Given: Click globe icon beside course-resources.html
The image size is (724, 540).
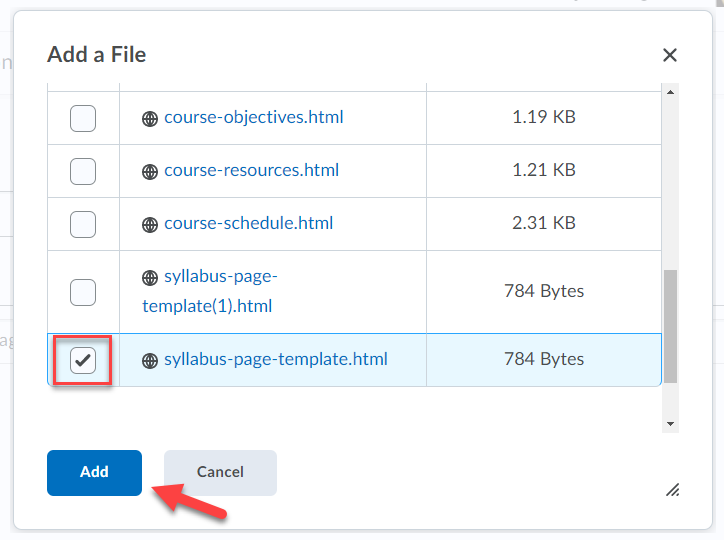Looking at the screenshot, I should click(x=150, y=172).
